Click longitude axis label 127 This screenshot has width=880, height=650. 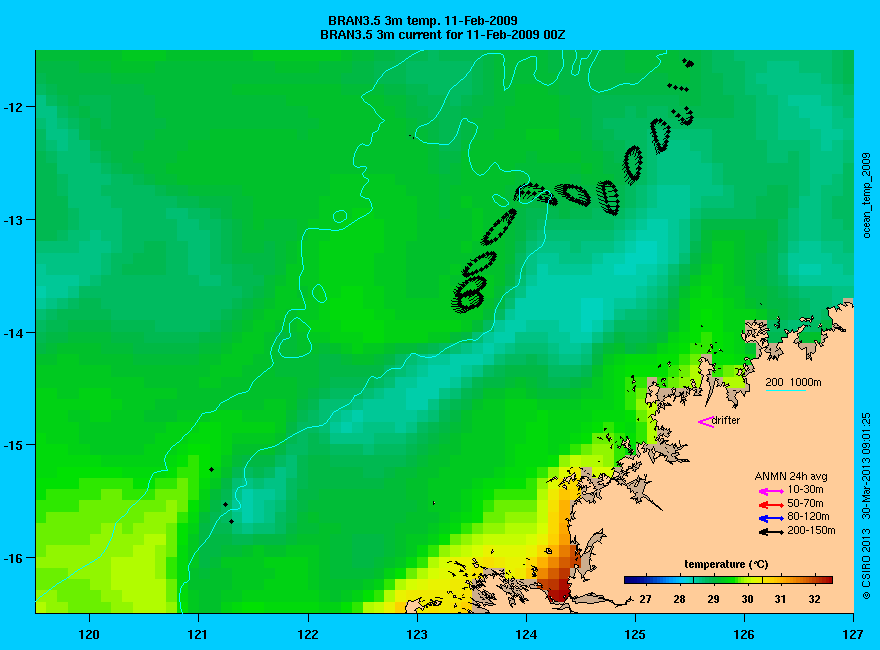852,635
